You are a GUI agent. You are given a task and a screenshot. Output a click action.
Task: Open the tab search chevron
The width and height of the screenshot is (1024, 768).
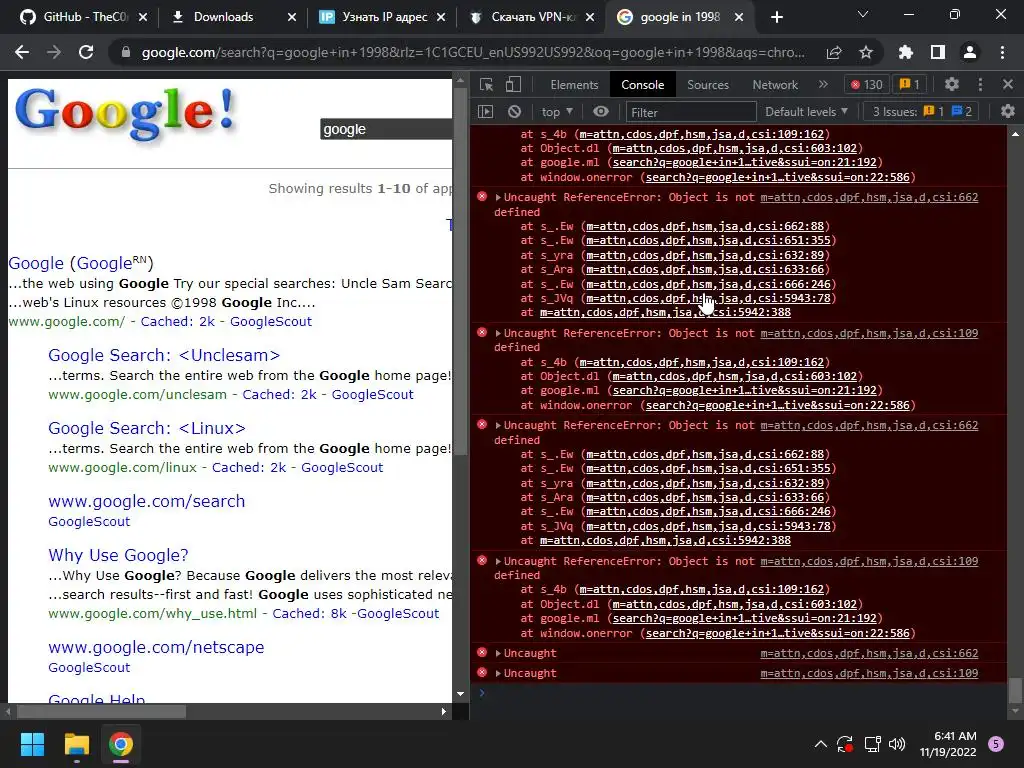tap(863, 14)
